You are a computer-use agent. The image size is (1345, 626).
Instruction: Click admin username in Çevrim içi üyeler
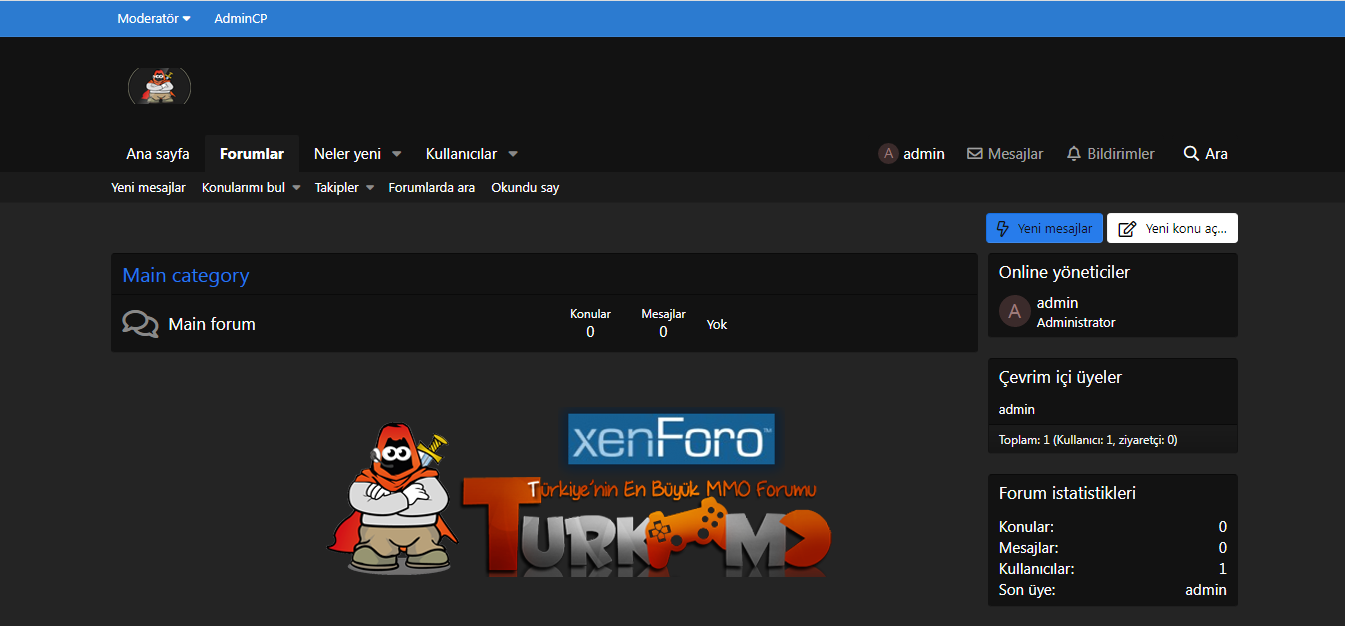(1017, 409)
